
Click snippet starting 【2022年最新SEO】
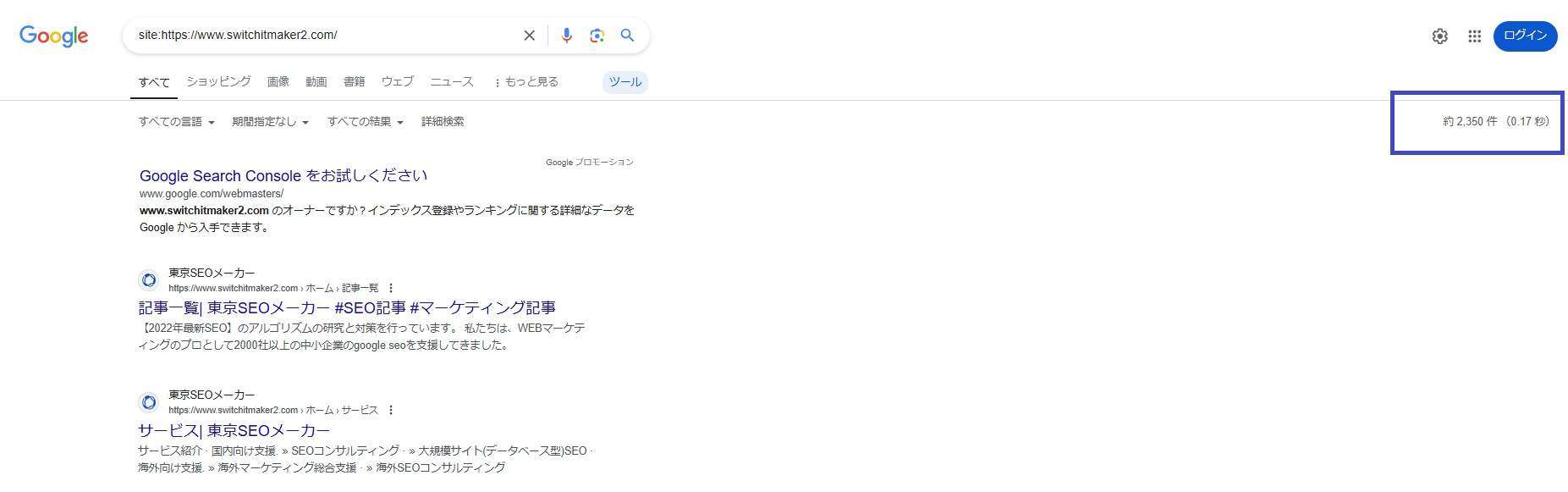click(x=361, y=336)
